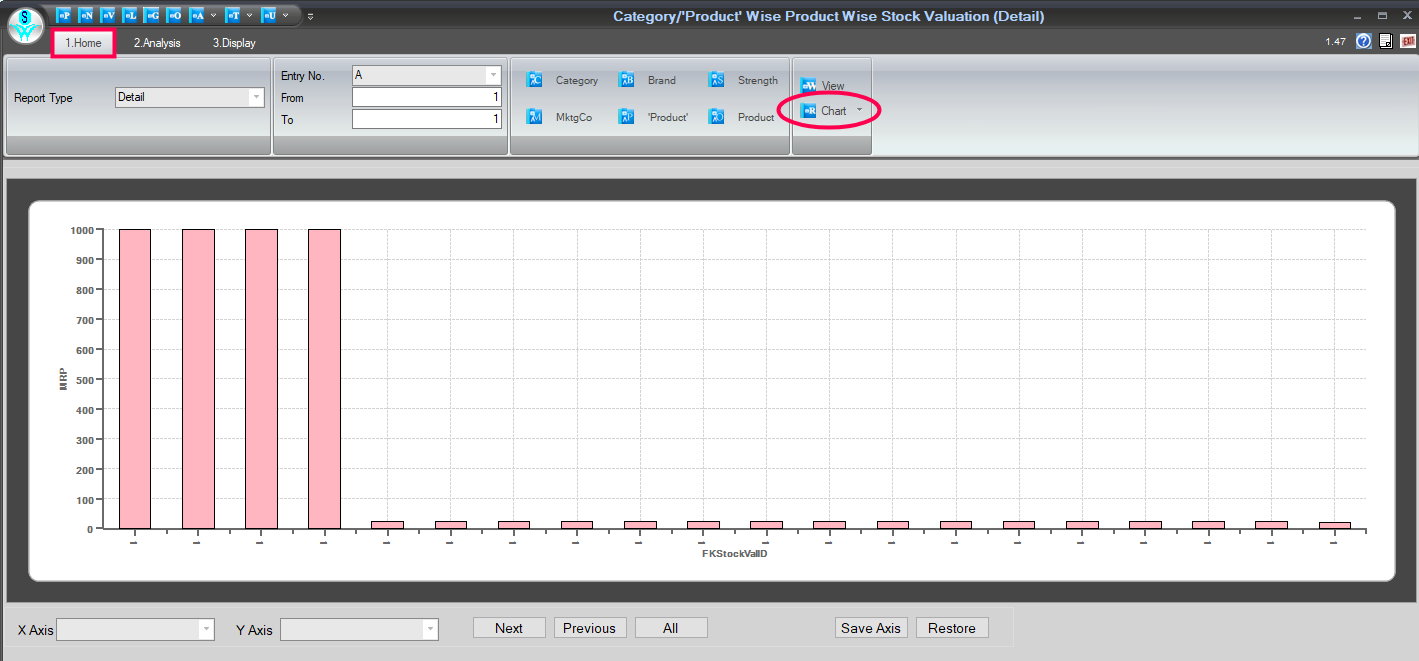Click the P quick access toolbar icon
The height and width of the screenshot is (661, 1419).
(x=63, y=15)
